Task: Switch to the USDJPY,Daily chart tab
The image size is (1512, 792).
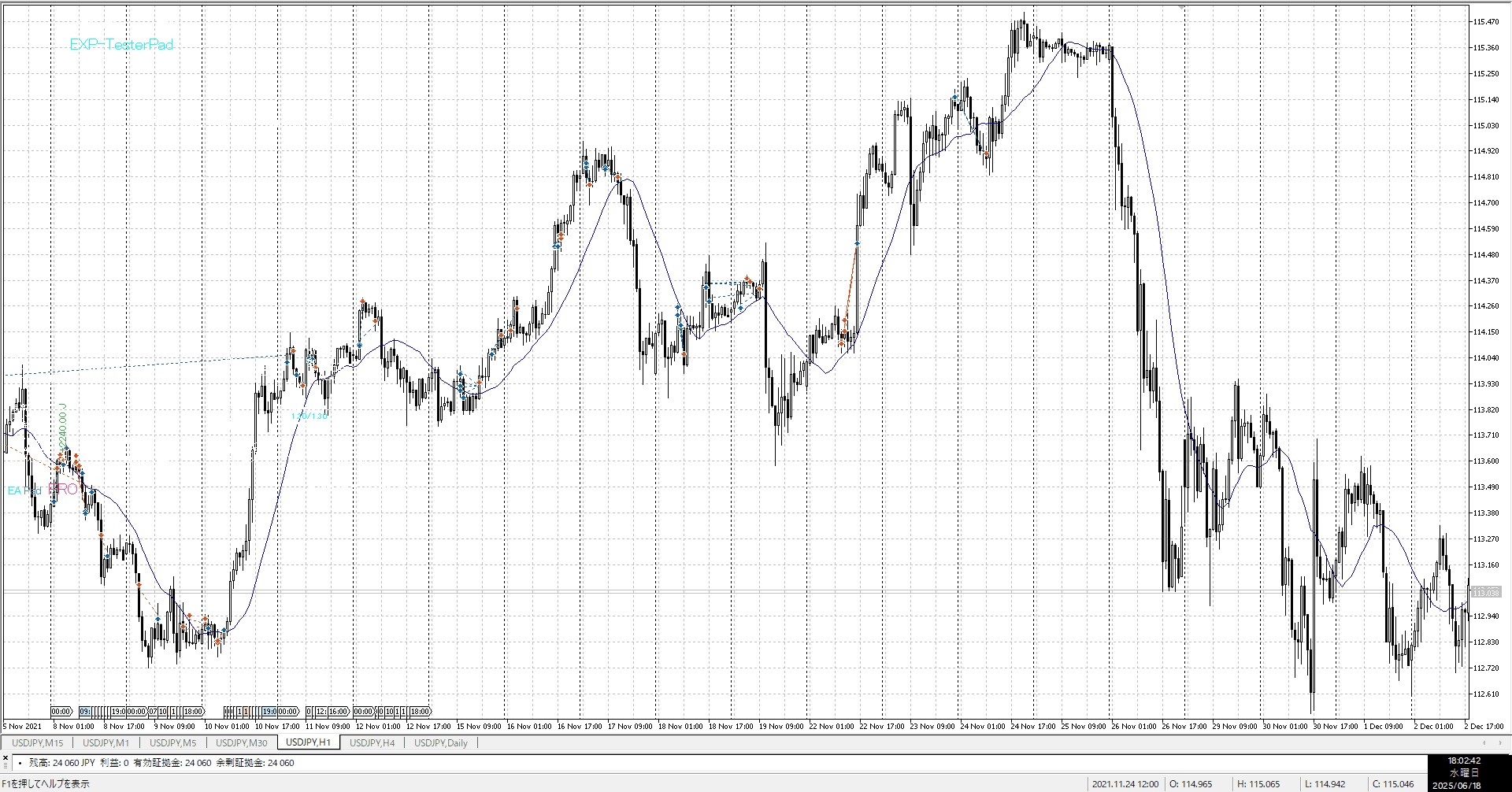Action: [440, 742]
